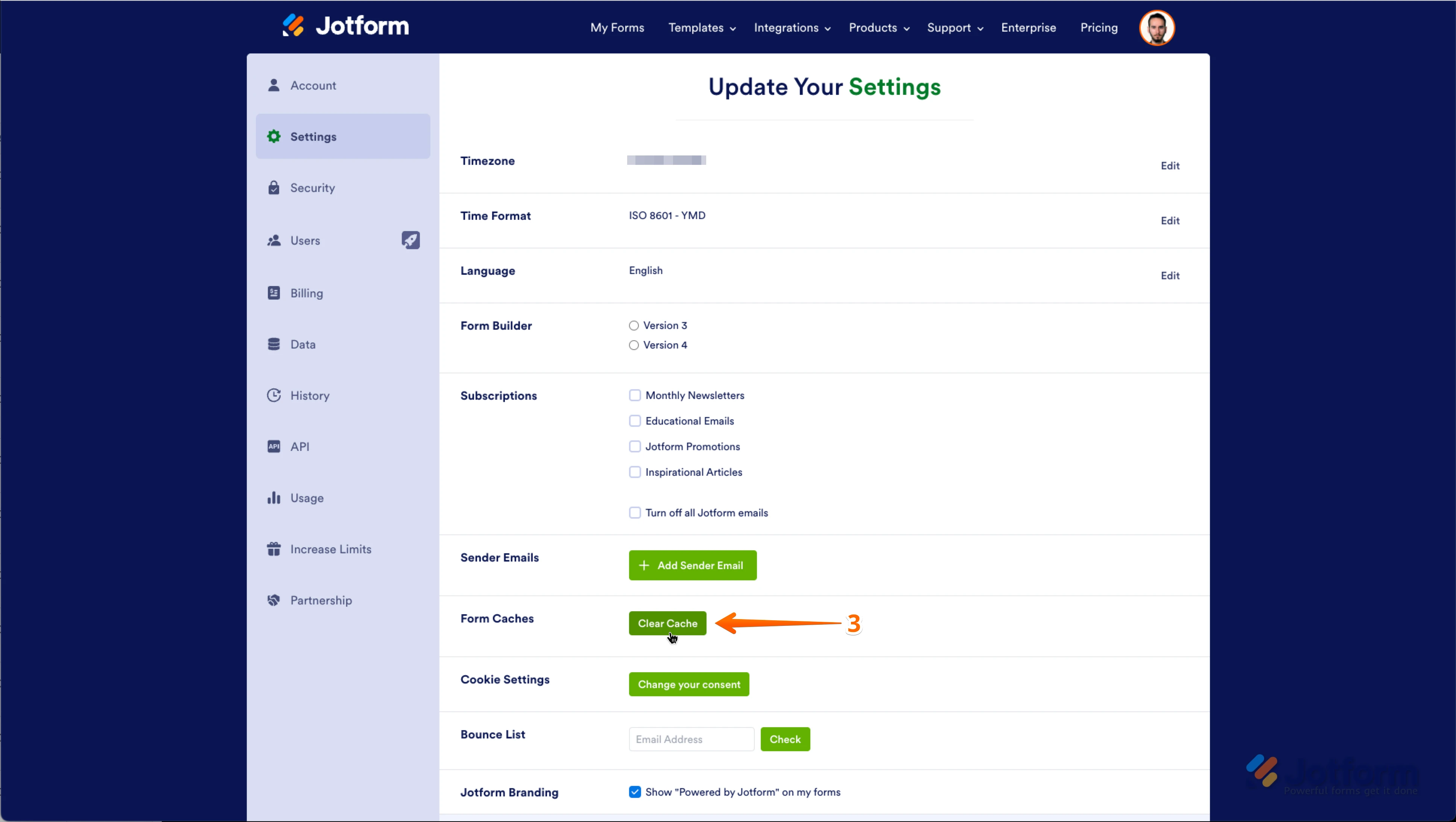The image size is (1456, 822).
Task: Click the Jotform logo icon
Action: pos(293,26)
